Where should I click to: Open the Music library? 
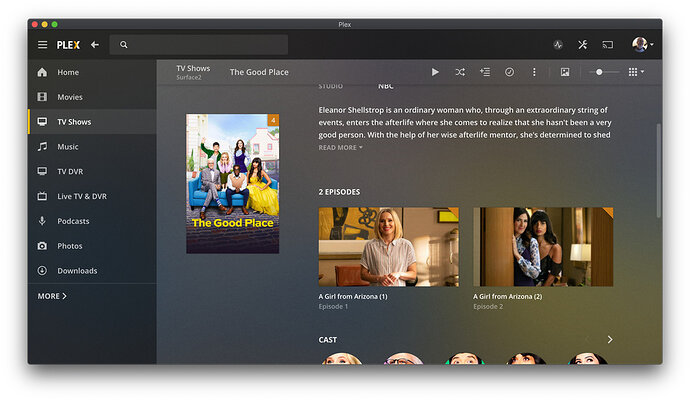tap(92, 147)
